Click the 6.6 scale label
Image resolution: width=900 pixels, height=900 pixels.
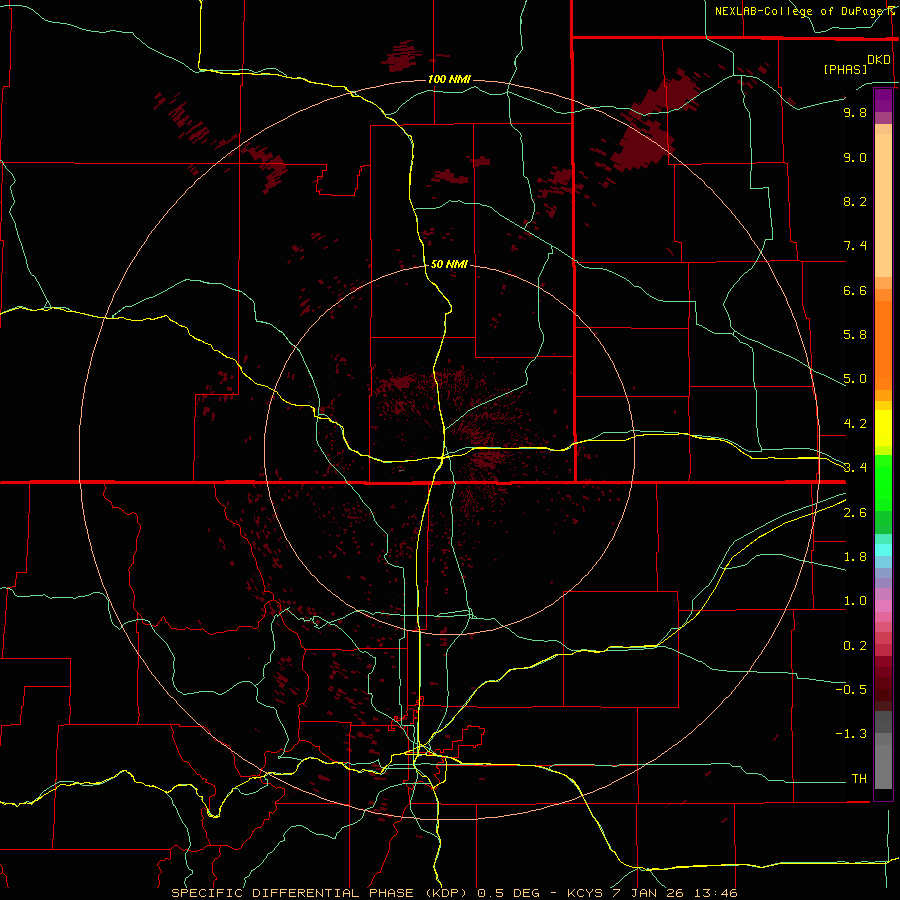coord(855,290)
